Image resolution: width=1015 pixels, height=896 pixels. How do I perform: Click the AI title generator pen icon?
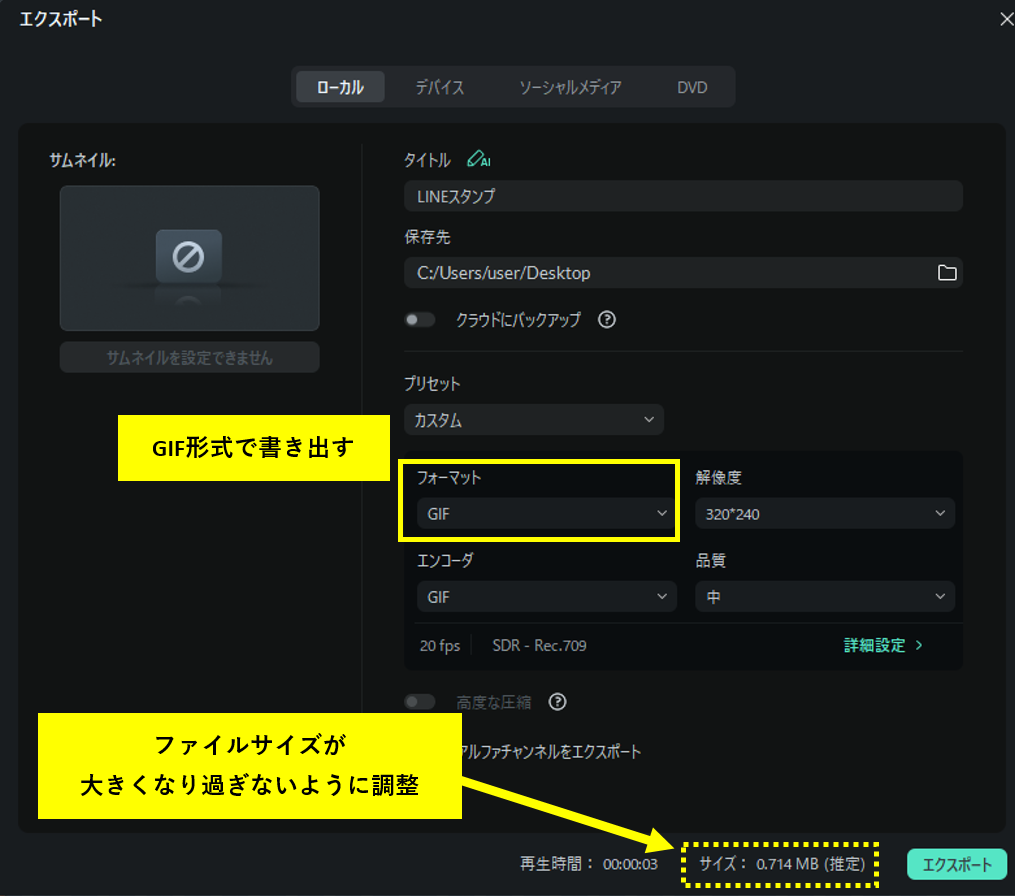tap(478, 159)
